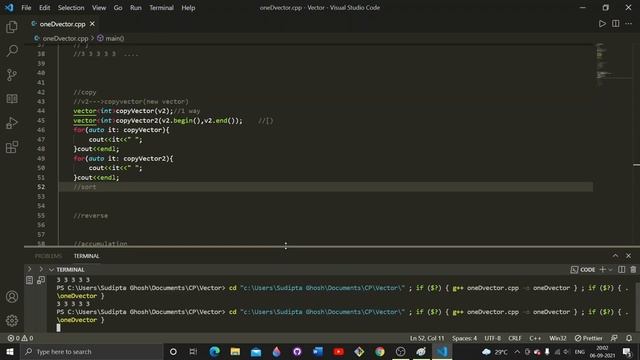Click the feedback icon in status bar

click(x=614, y=338)
